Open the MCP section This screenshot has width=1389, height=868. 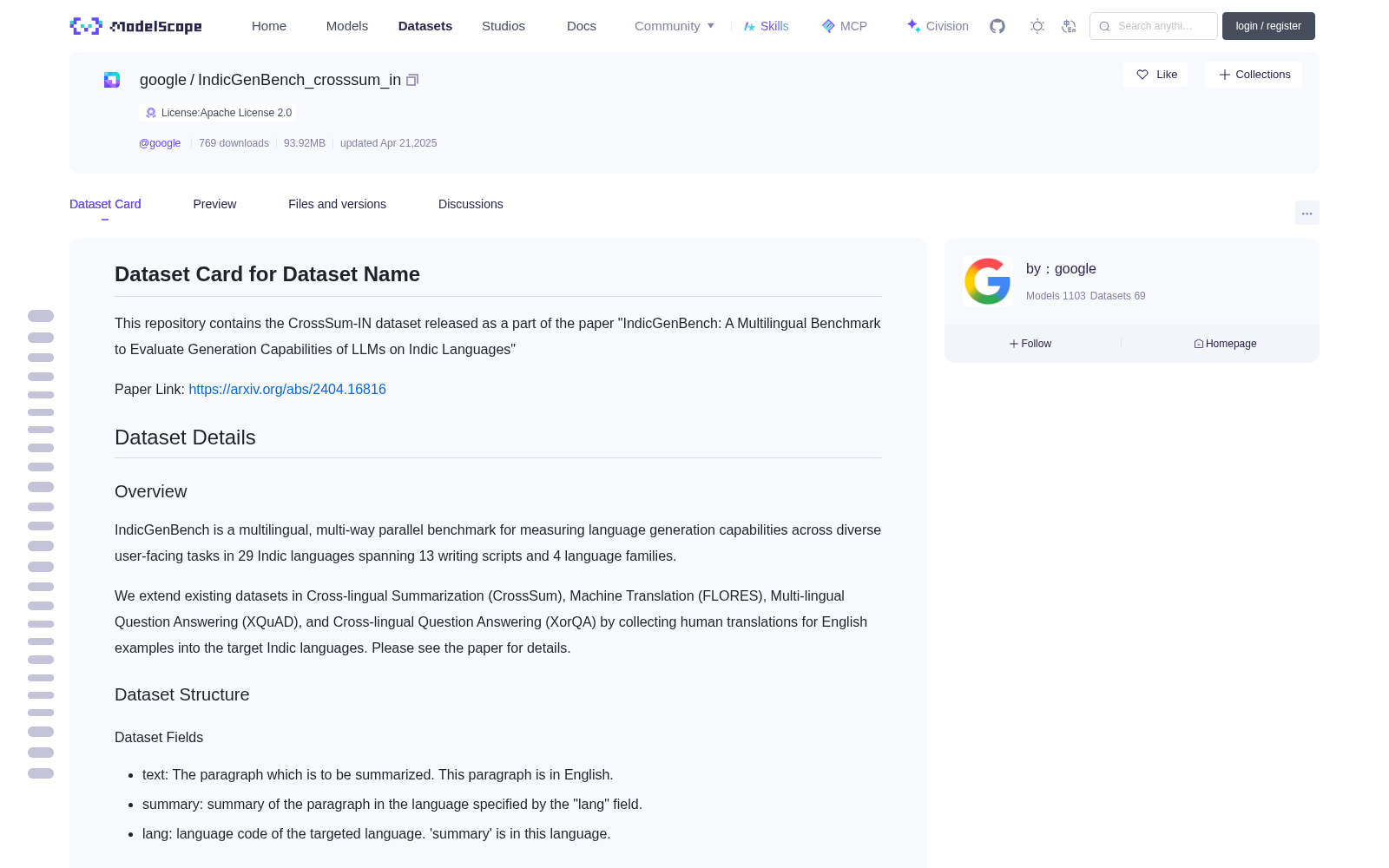pos(844,26)
